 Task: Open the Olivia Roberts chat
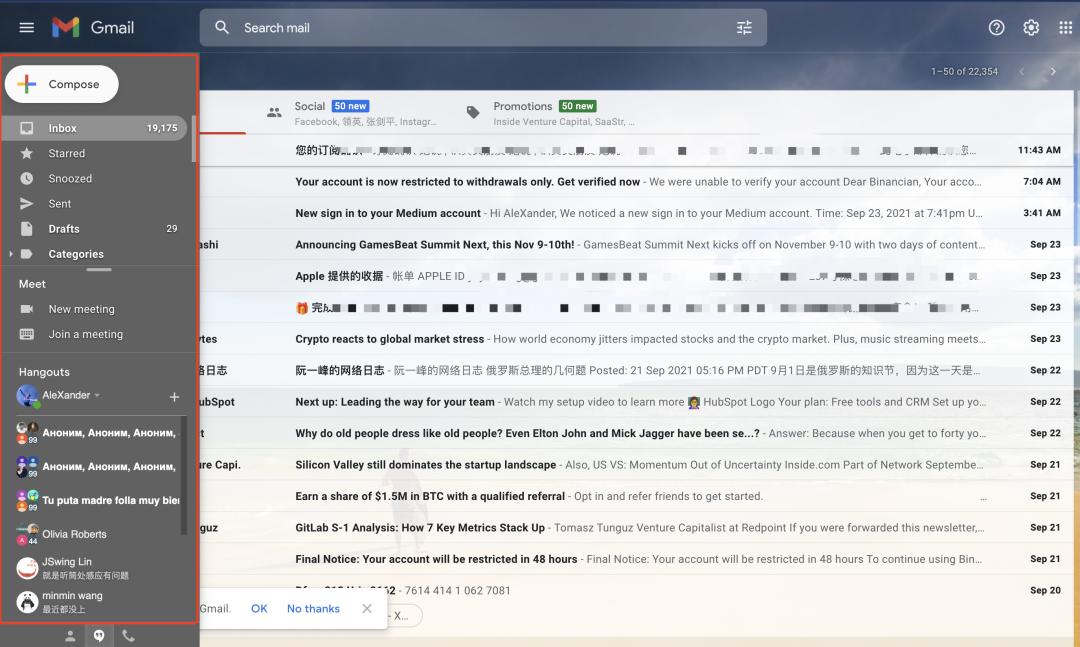(x=97, y=534)
